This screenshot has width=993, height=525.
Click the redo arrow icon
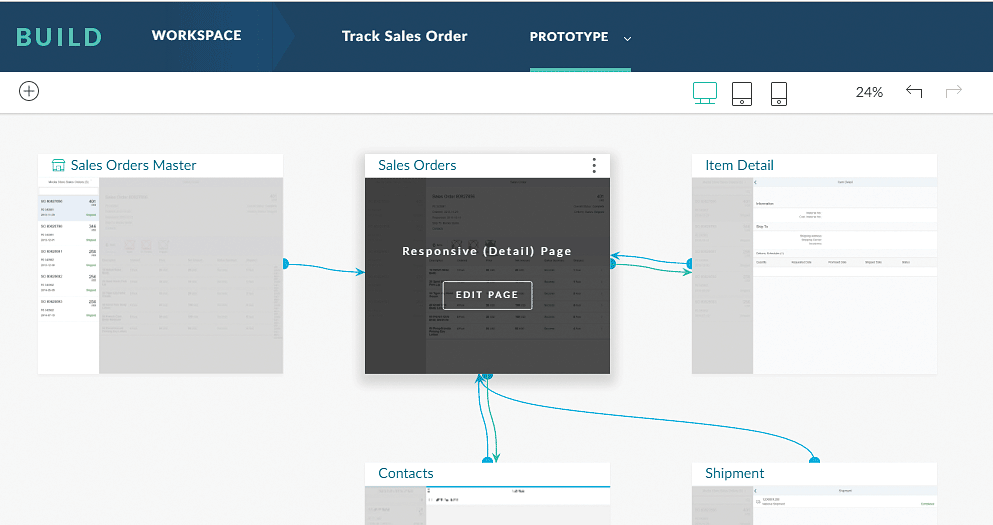click(954, 92)
